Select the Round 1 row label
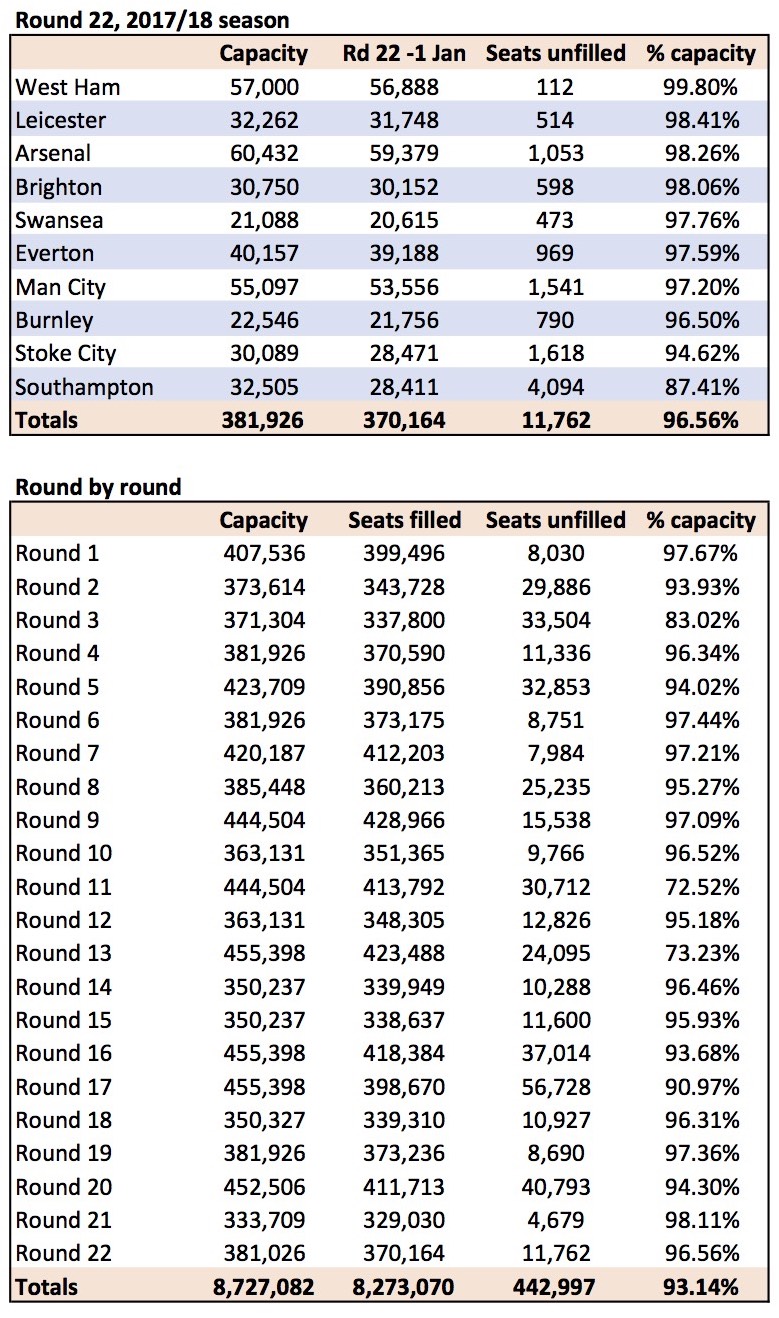This screenshot has width=779, height=1318. pos(58,553)
